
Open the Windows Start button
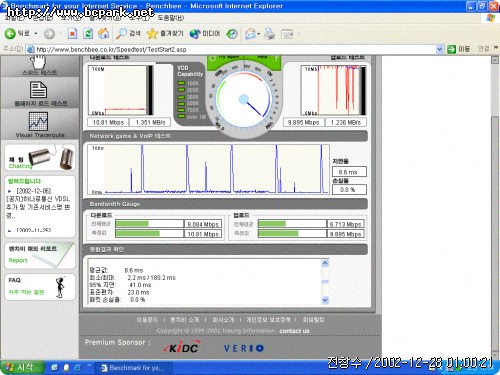point(22,367)
